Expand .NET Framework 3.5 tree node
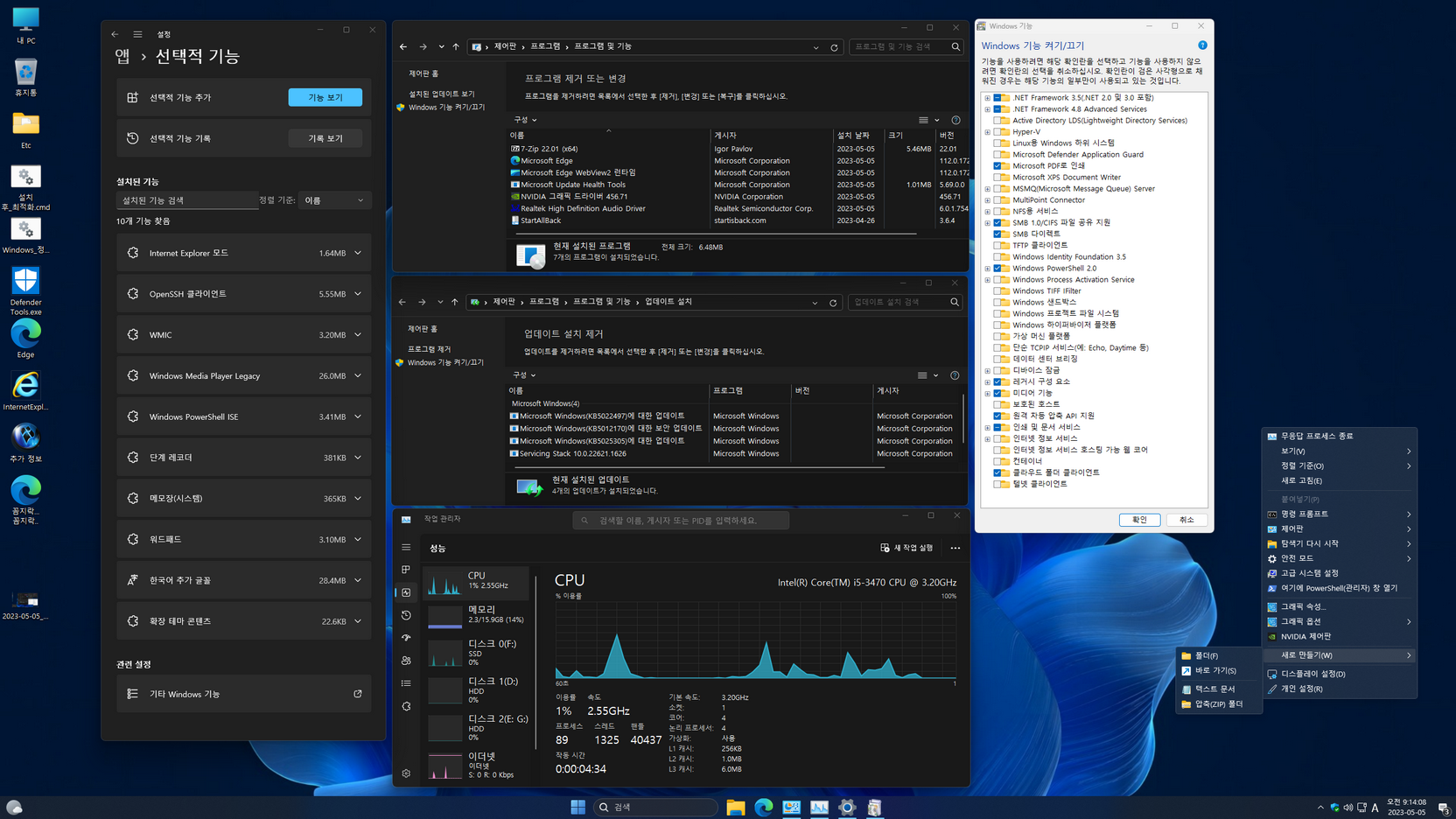1456x819 pixels. (988, 98)
